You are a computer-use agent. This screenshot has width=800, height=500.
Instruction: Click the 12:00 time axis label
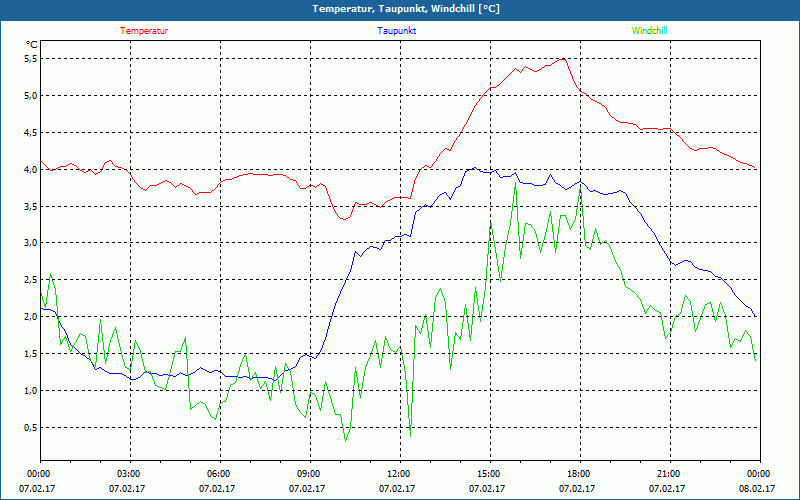coord(400,474)
